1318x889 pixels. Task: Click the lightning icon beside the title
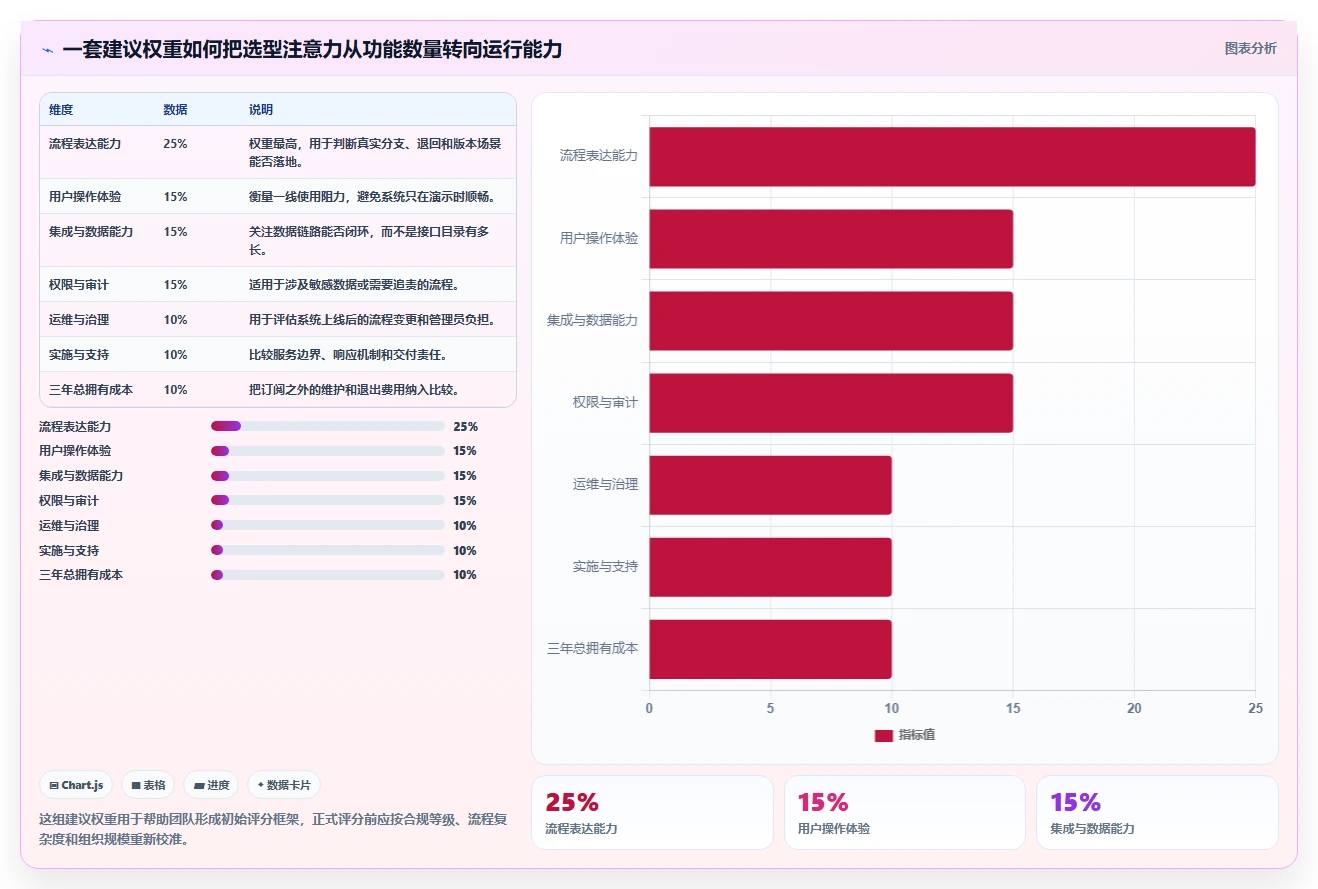pos(47,49)
